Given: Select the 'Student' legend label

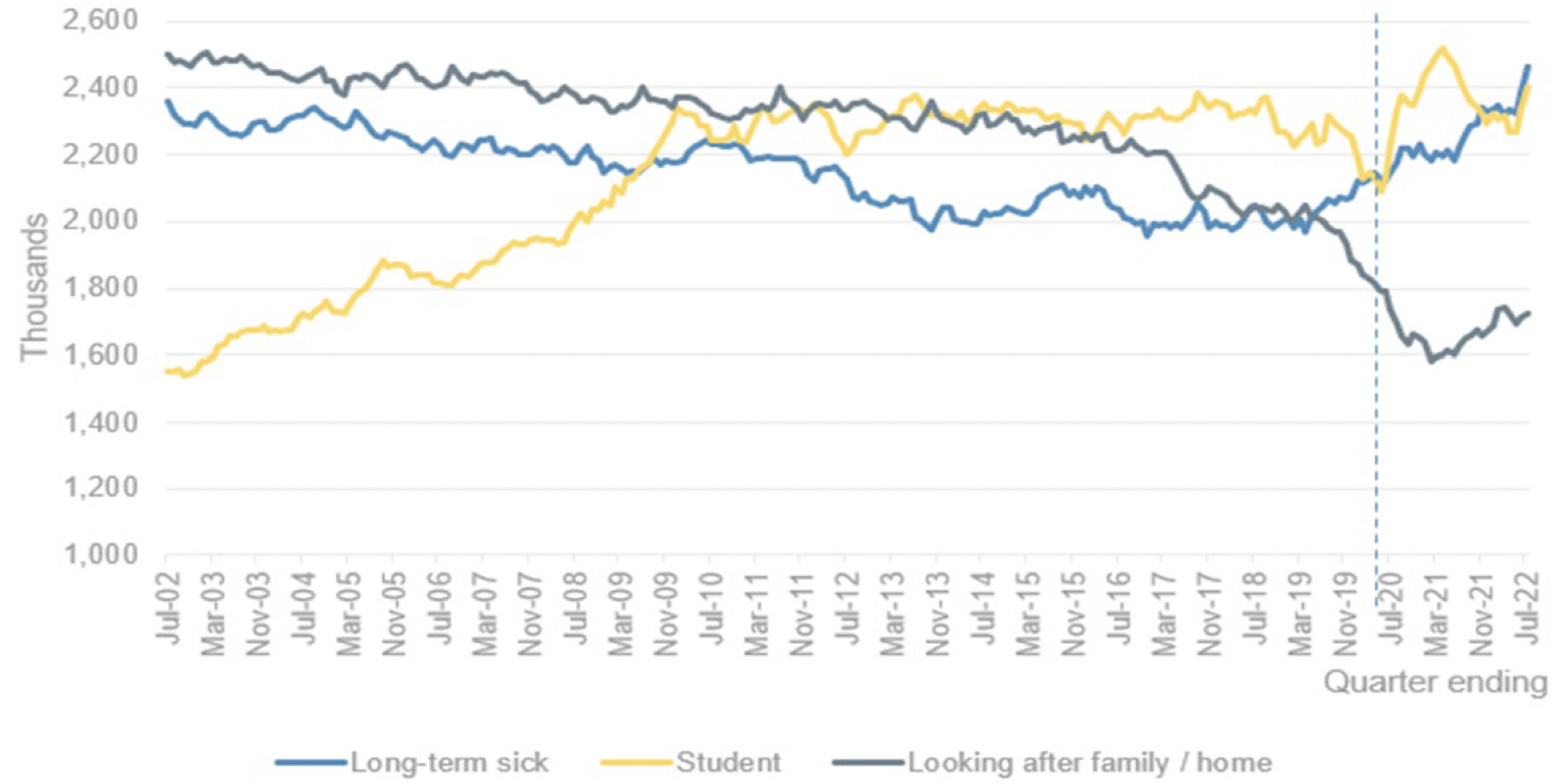Looking at the screenshot, I should 728,763.
